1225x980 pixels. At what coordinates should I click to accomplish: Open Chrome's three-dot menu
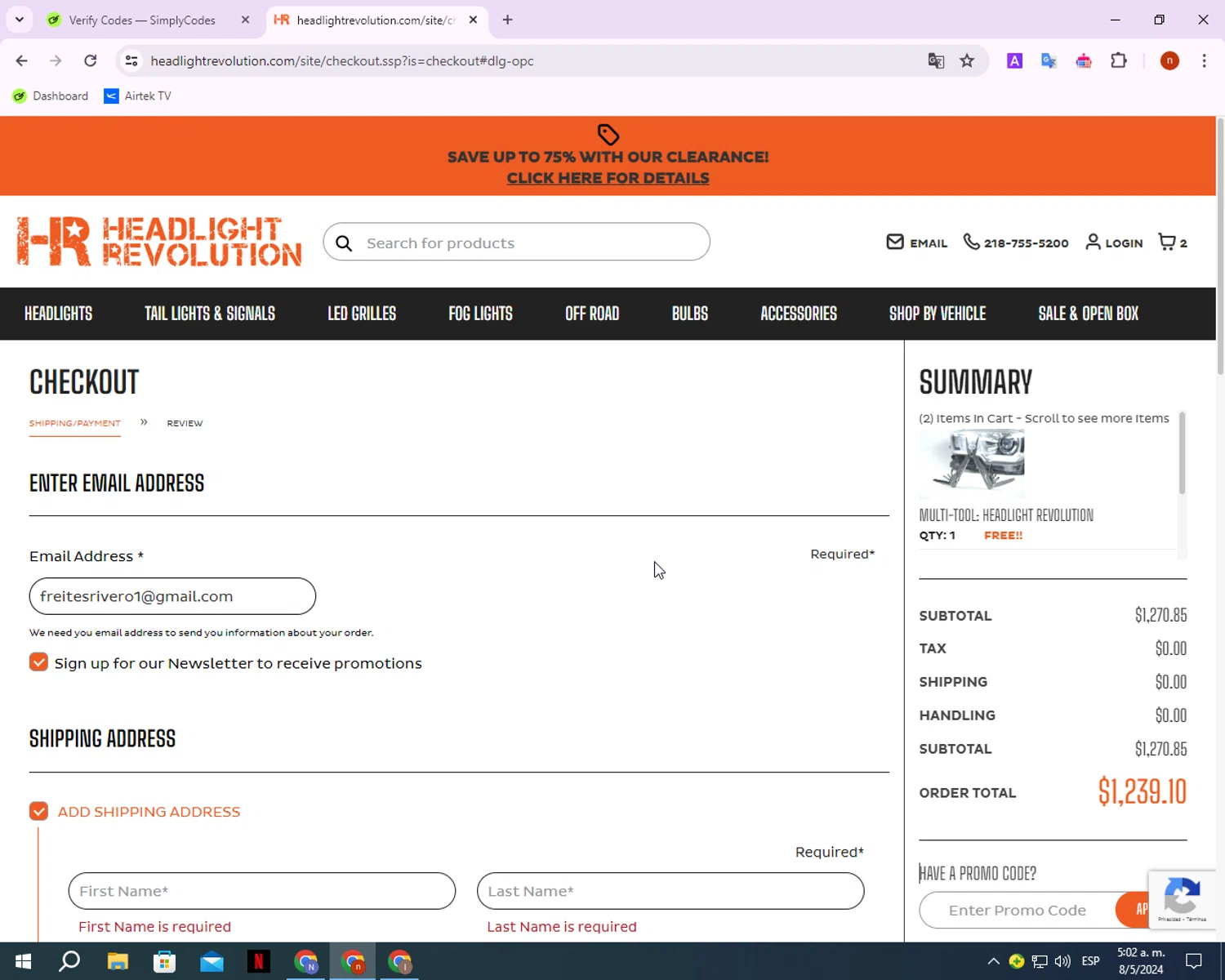[x=1204, y=60]
